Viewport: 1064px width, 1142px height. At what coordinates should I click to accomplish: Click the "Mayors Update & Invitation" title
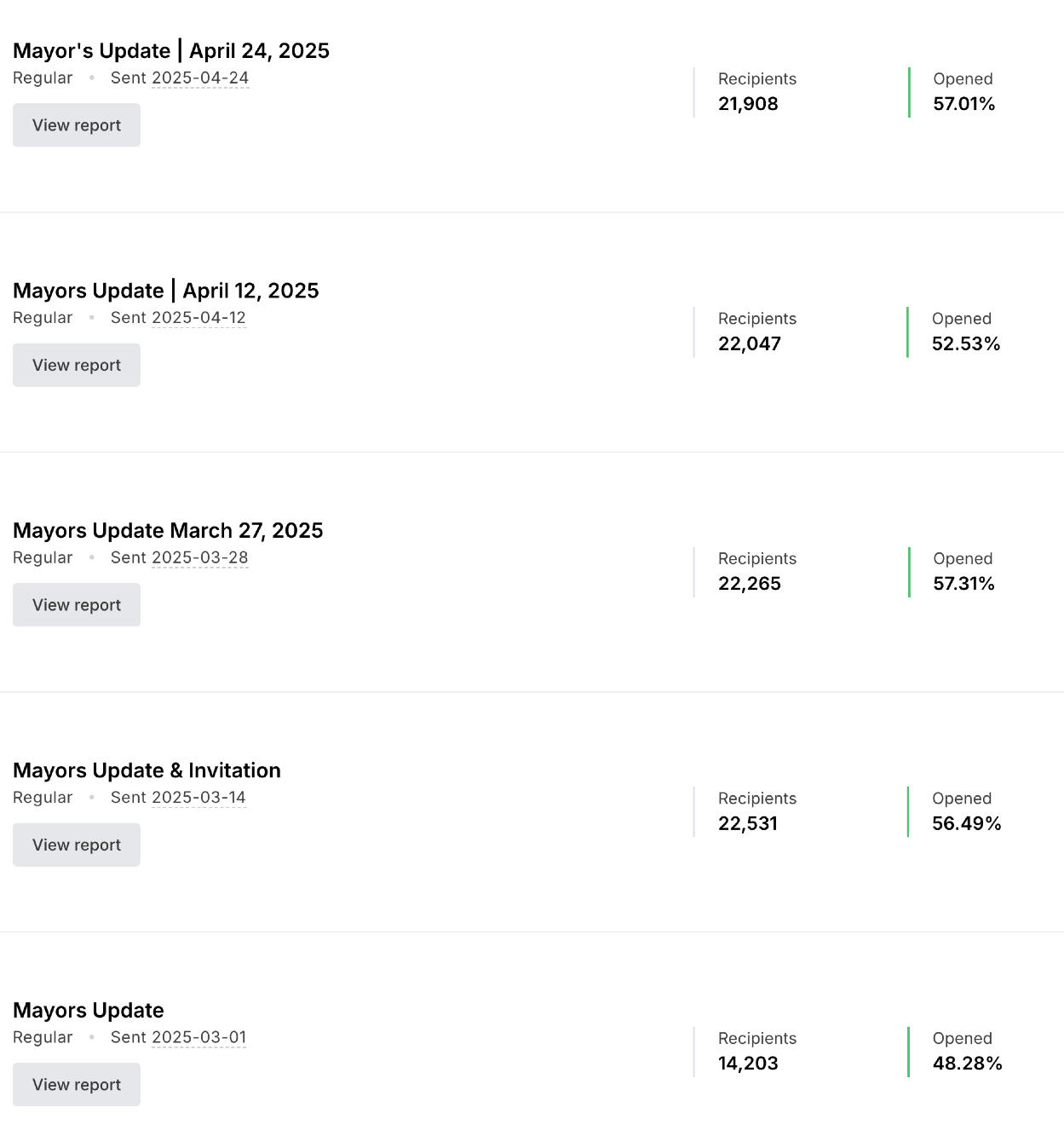147,770
